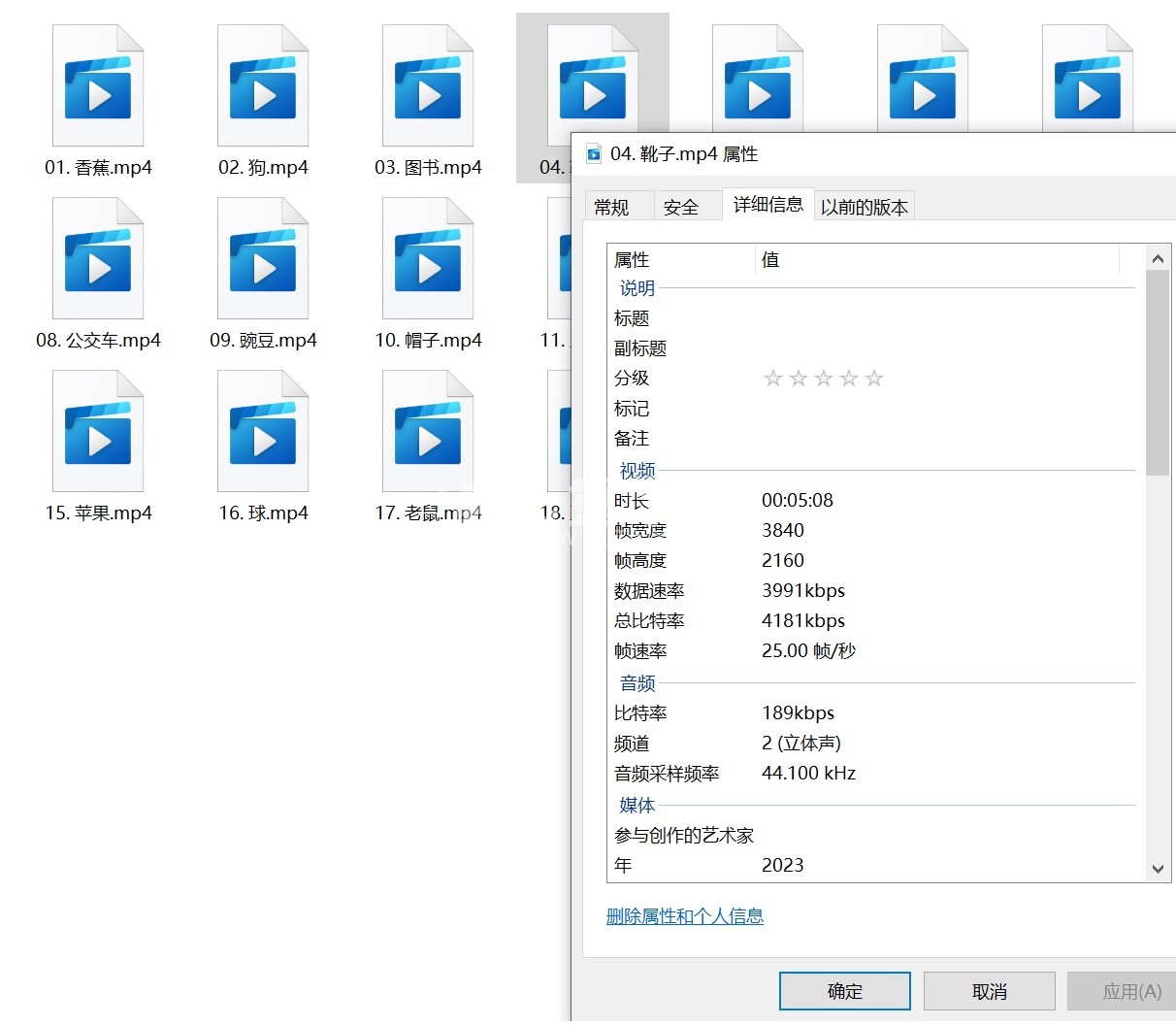
Task: Click scrollbar down arrow in properties list
Action: pyautogui.click(x=1158, y=869)
